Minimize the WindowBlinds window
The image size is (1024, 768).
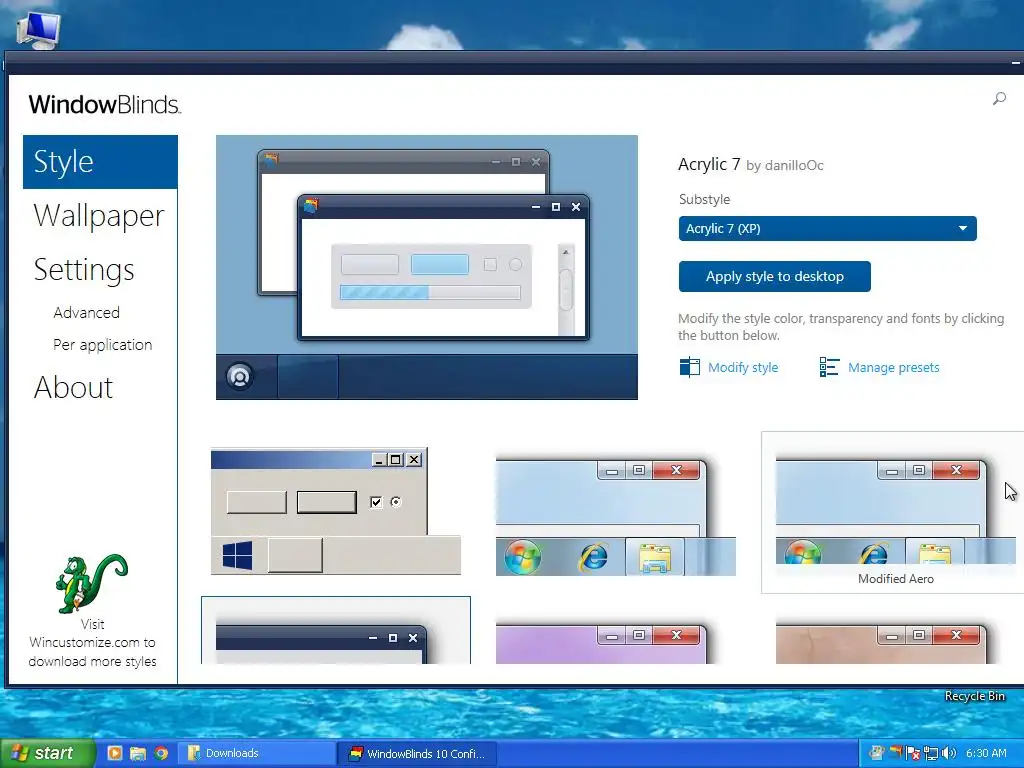(x=1016, y=63)
